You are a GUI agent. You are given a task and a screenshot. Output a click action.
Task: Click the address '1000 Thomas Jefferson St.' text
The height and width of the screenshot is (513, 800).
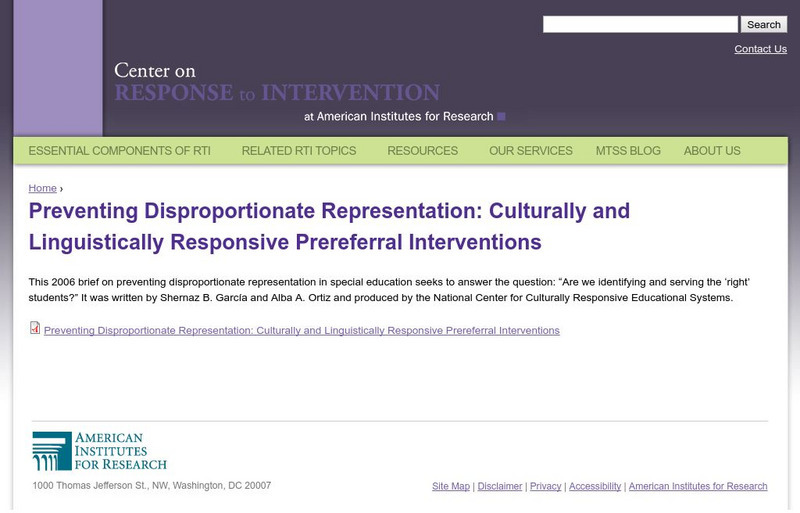click(x=152, y=485)
